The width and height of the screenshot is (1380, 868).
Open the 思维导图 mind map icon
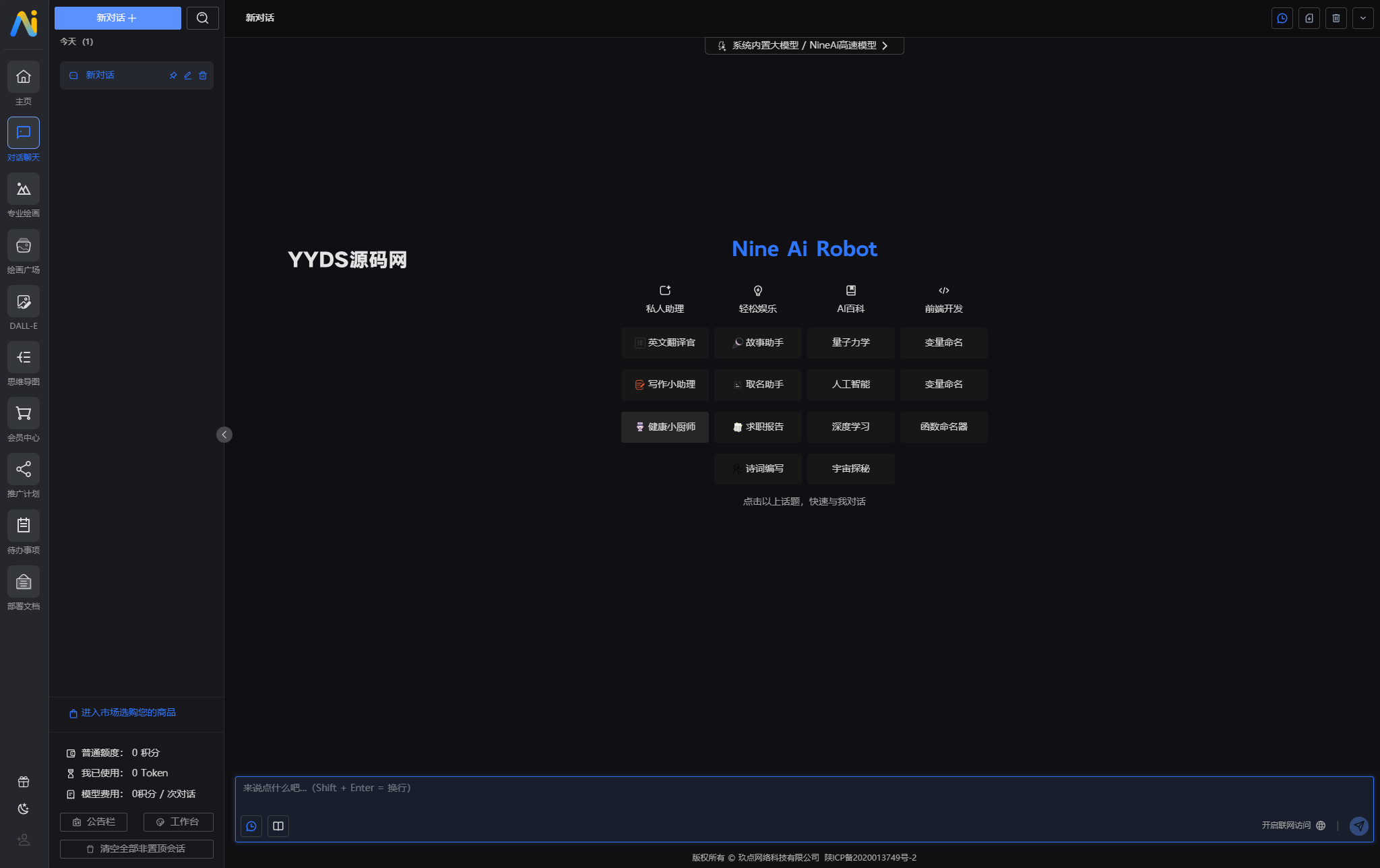[24, 358]
